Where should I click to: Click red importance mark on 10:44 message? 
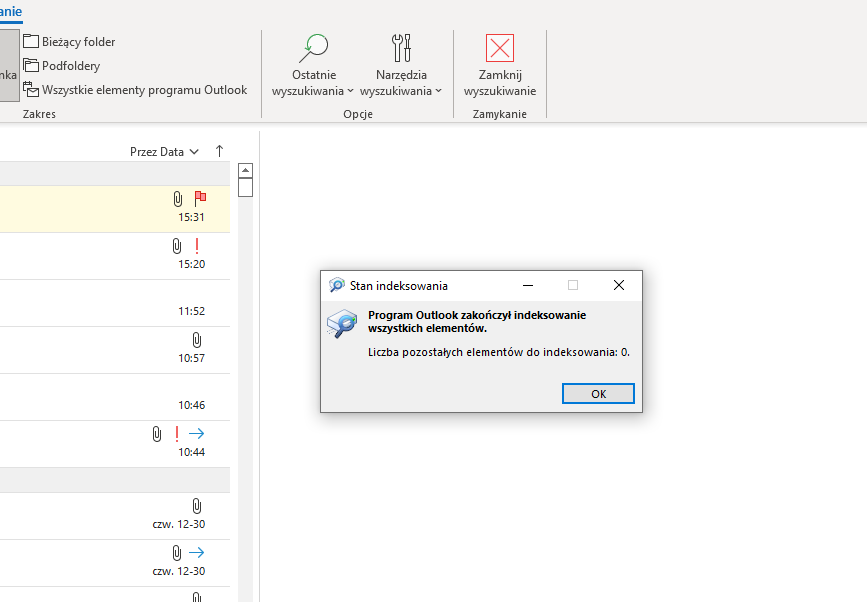pos(177,433)
